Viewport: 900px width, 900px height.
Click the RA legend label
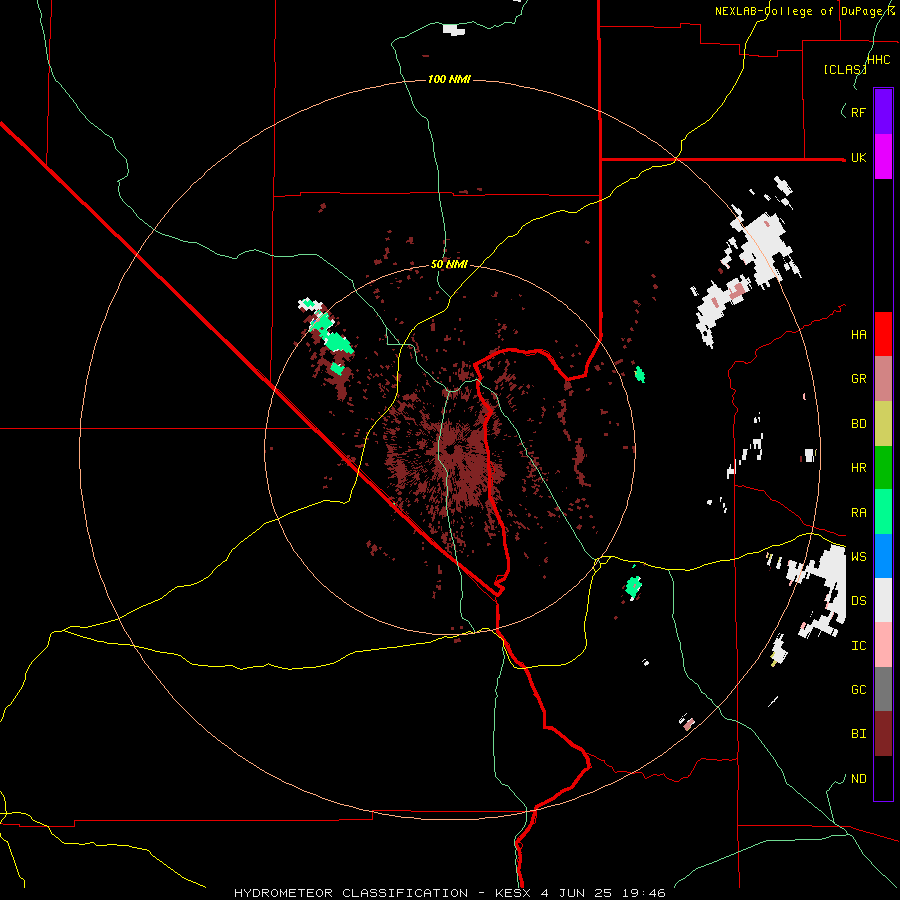858,513
